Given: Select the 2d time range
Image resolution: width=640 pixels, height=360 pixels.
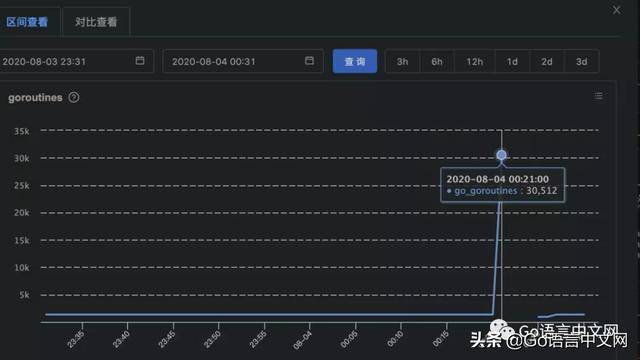Looking at the screenshot, I should click(547, 62).
